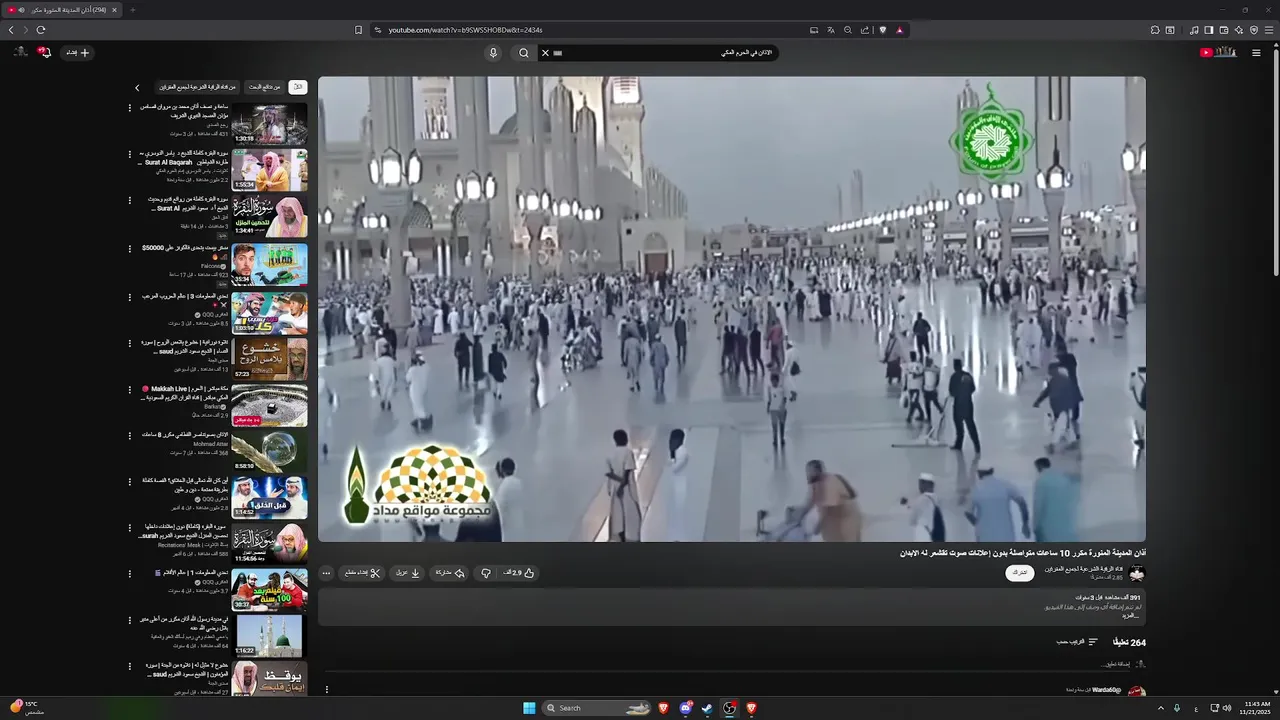Like the video showing 2.9 thousand likes
The image size is (1280, 720).
[x=519, y=573]
